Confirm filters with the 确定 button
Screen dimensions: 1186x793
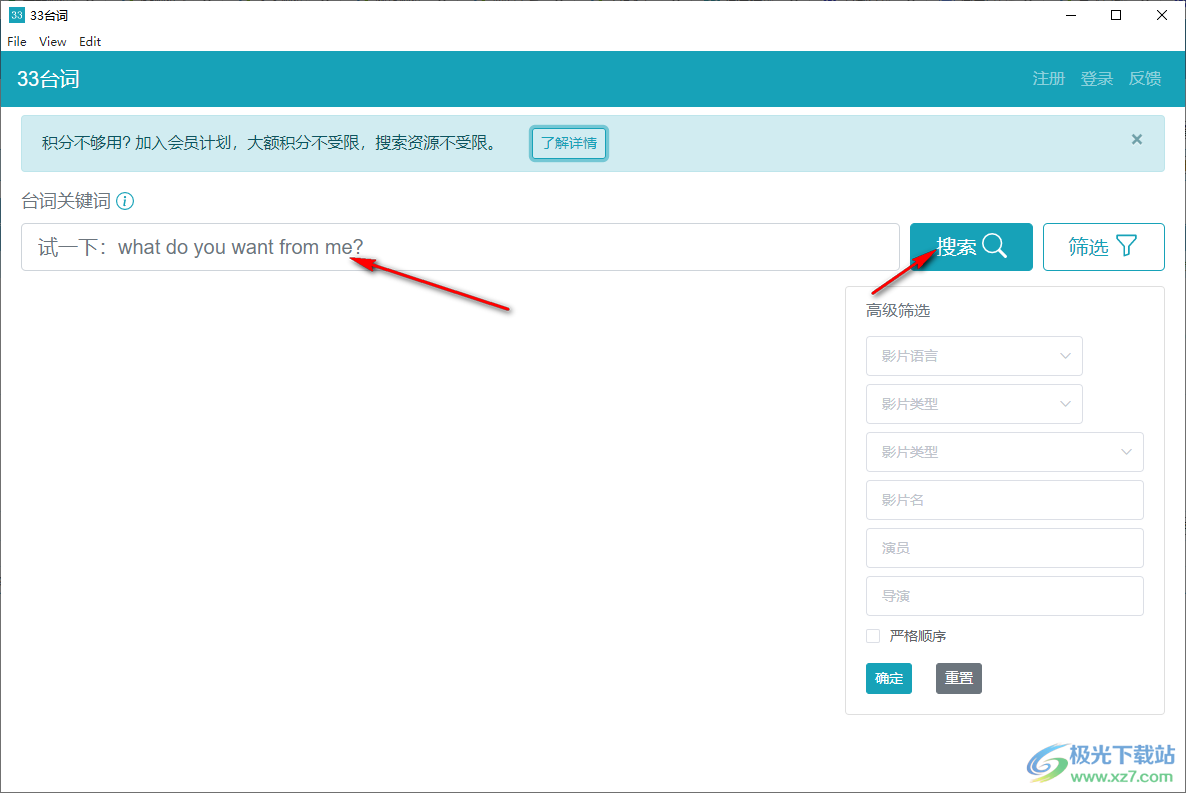click(889, 678)
